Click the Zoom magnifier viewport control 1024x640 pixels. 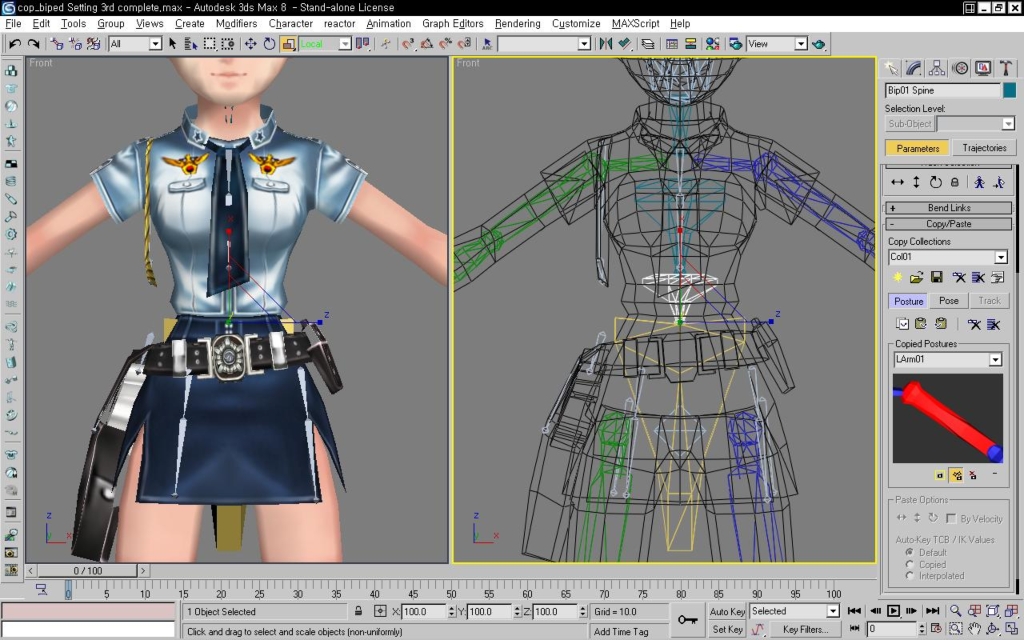(x=955, y=611)
